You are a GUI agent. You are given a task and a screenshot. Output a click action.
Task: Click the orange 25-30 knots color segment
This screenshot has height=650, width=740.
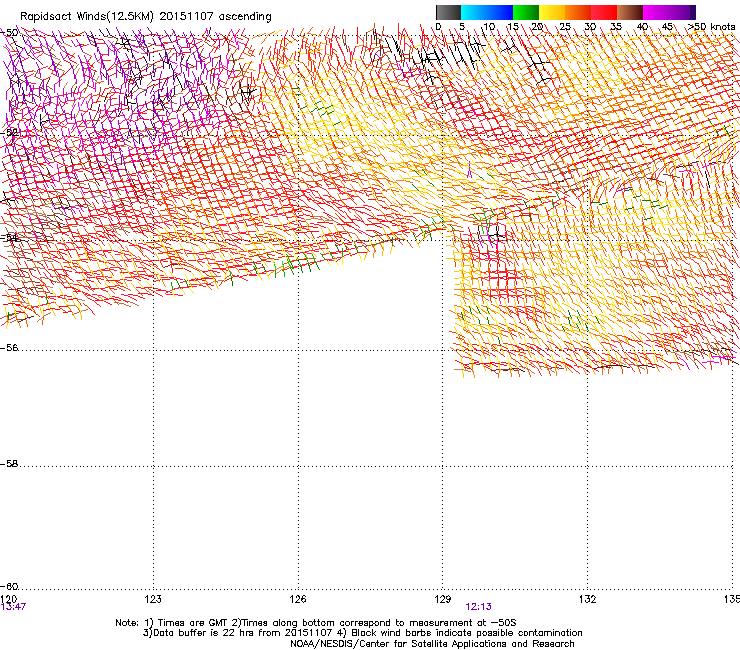click(x=578, y=12)
